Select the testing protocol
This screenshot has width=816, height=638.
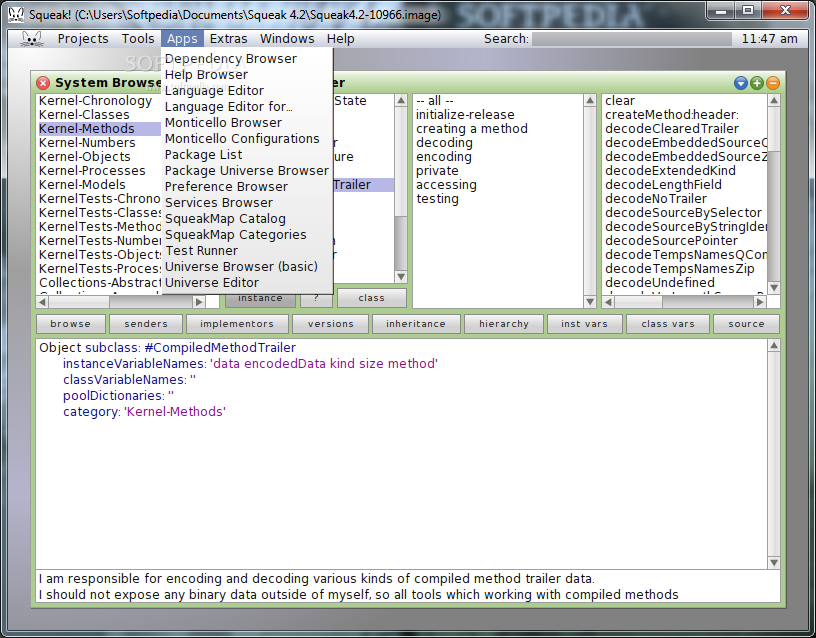point(438,199)
